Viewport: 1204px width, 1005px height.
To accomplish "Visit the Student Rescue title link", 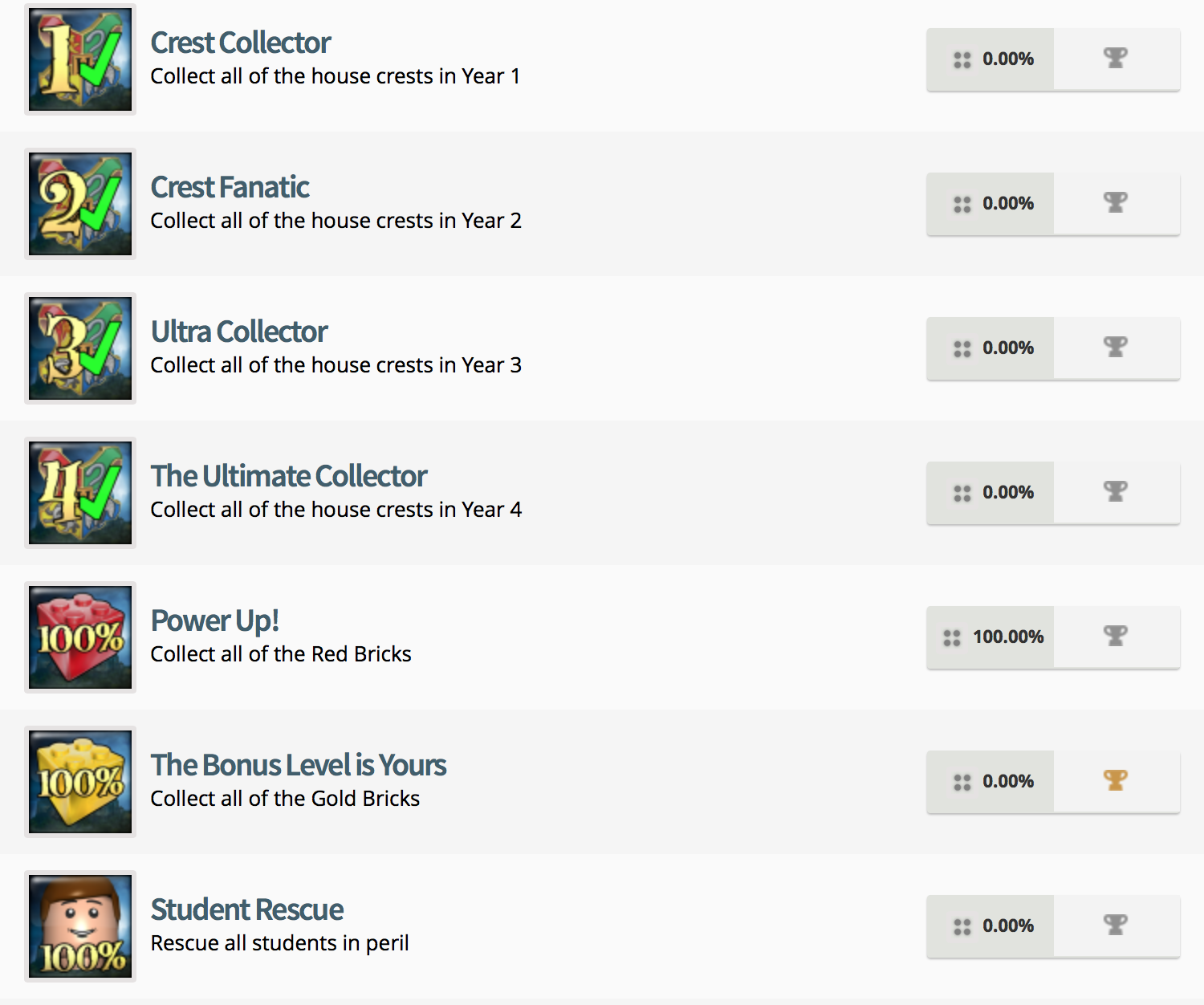I will click(246, 909).
